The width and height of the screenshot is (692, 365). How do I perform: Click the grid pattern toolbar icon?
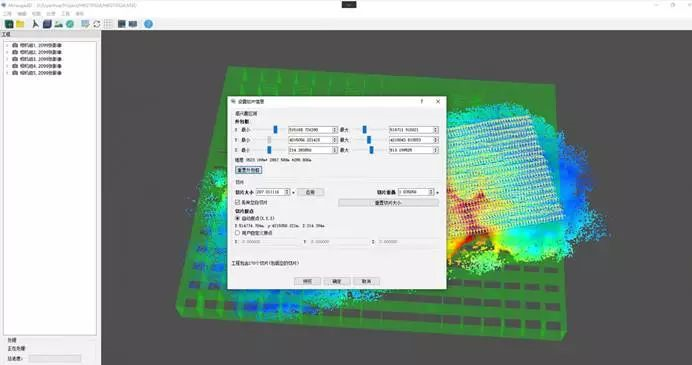(108, 24)
